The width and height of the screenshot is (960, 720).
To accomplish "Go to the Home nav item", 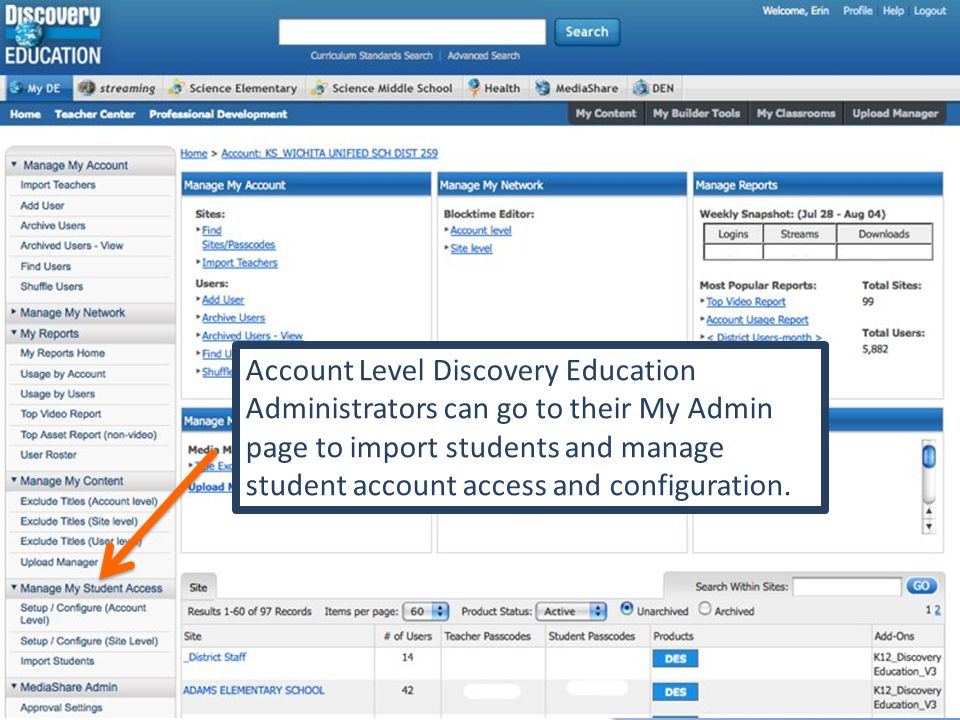I will (x=25, y=114).
